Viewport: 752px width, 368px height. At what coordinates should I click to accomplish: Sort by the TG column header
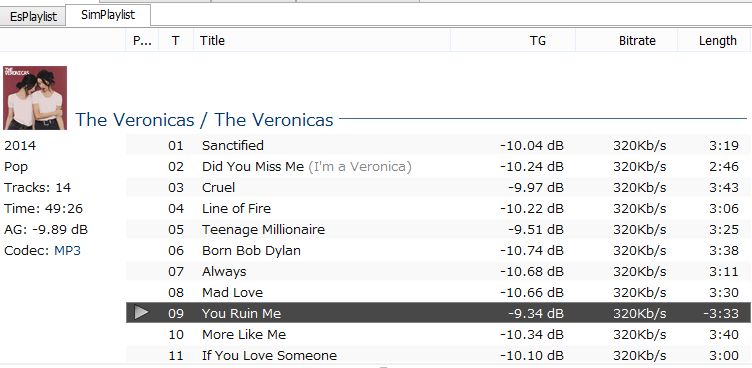pyautogui.click(x=513, y=41)
